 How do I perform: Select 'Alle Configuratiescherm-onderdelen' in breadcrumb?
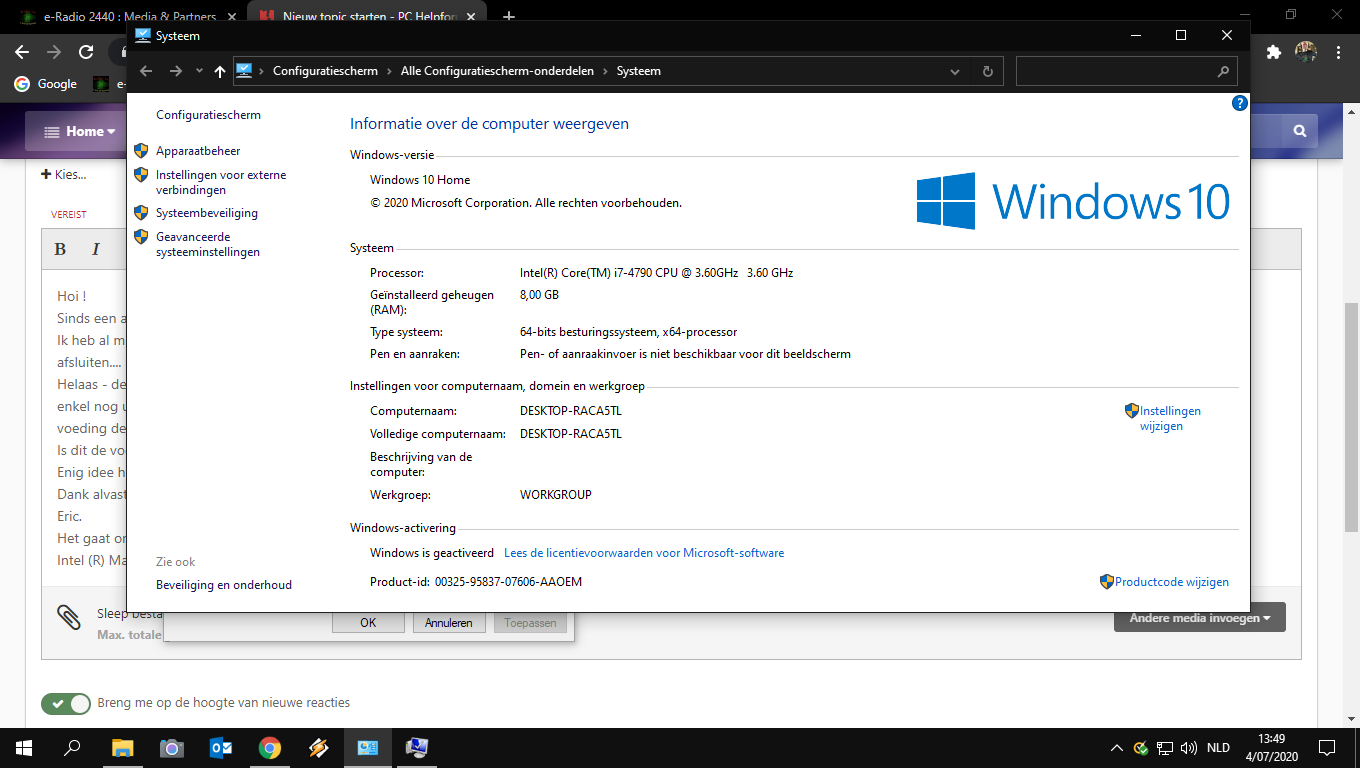tap(497, 71)
